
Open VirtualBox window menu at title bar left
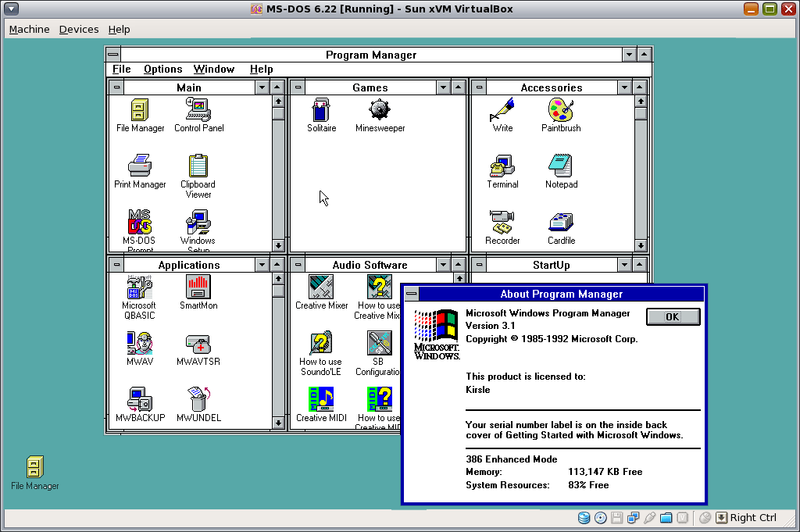pos(11,9)
